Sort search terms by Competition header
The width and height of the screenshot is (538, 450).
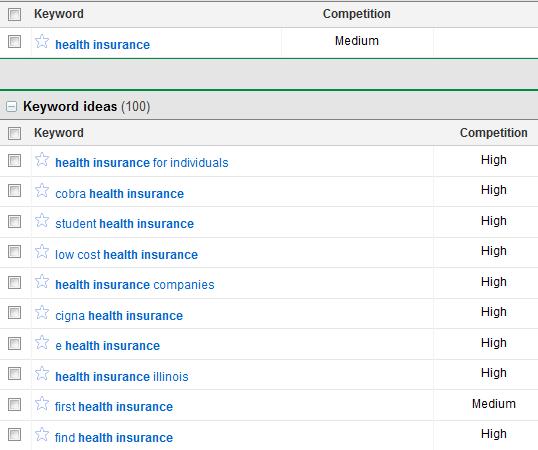tap(356, 14)
